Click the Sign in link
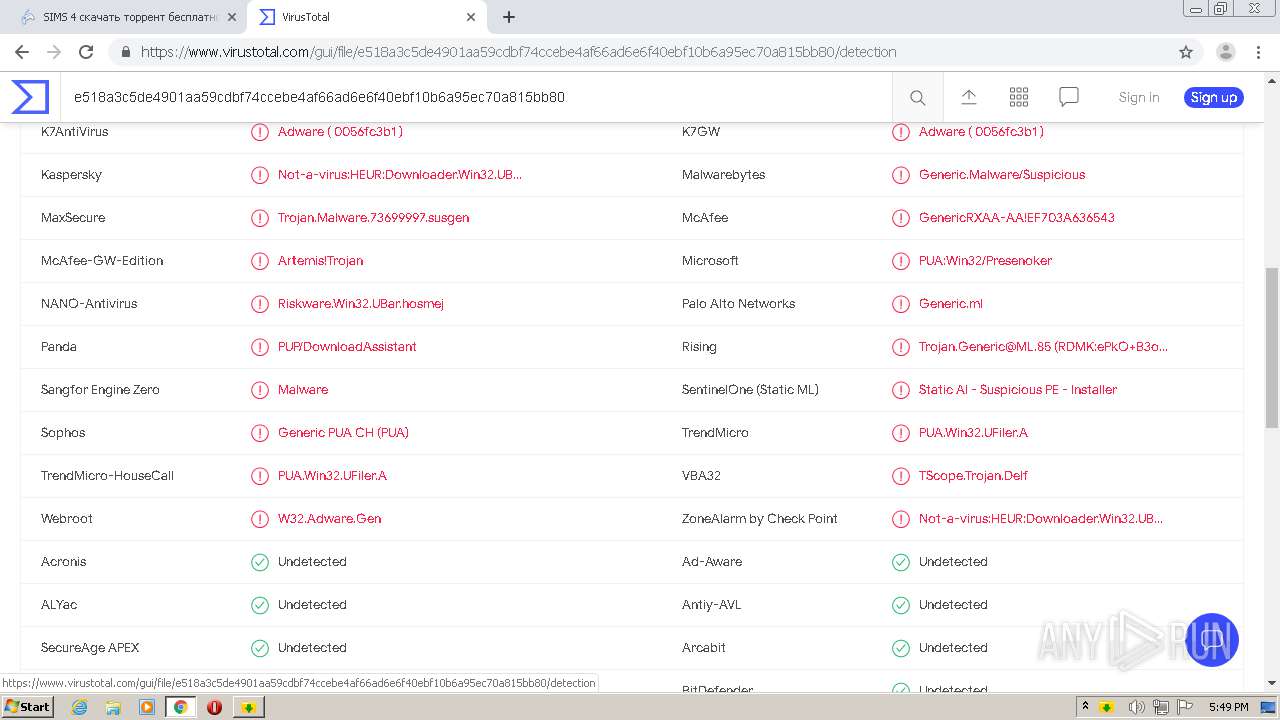 coord(1139,97)
